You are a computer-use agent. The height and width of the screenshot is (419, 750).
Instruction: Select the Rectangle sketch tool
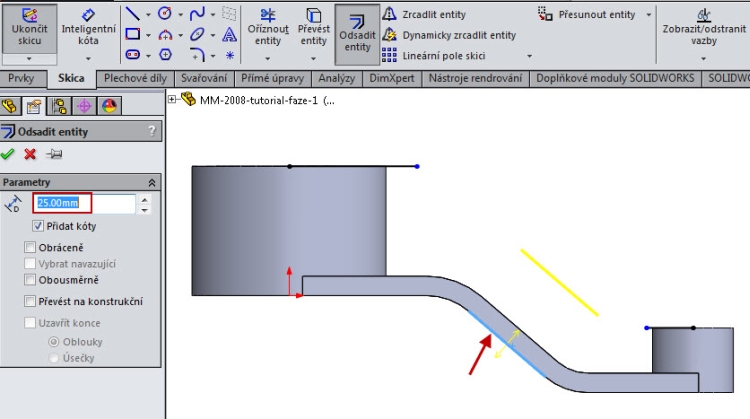pos(132,34)
